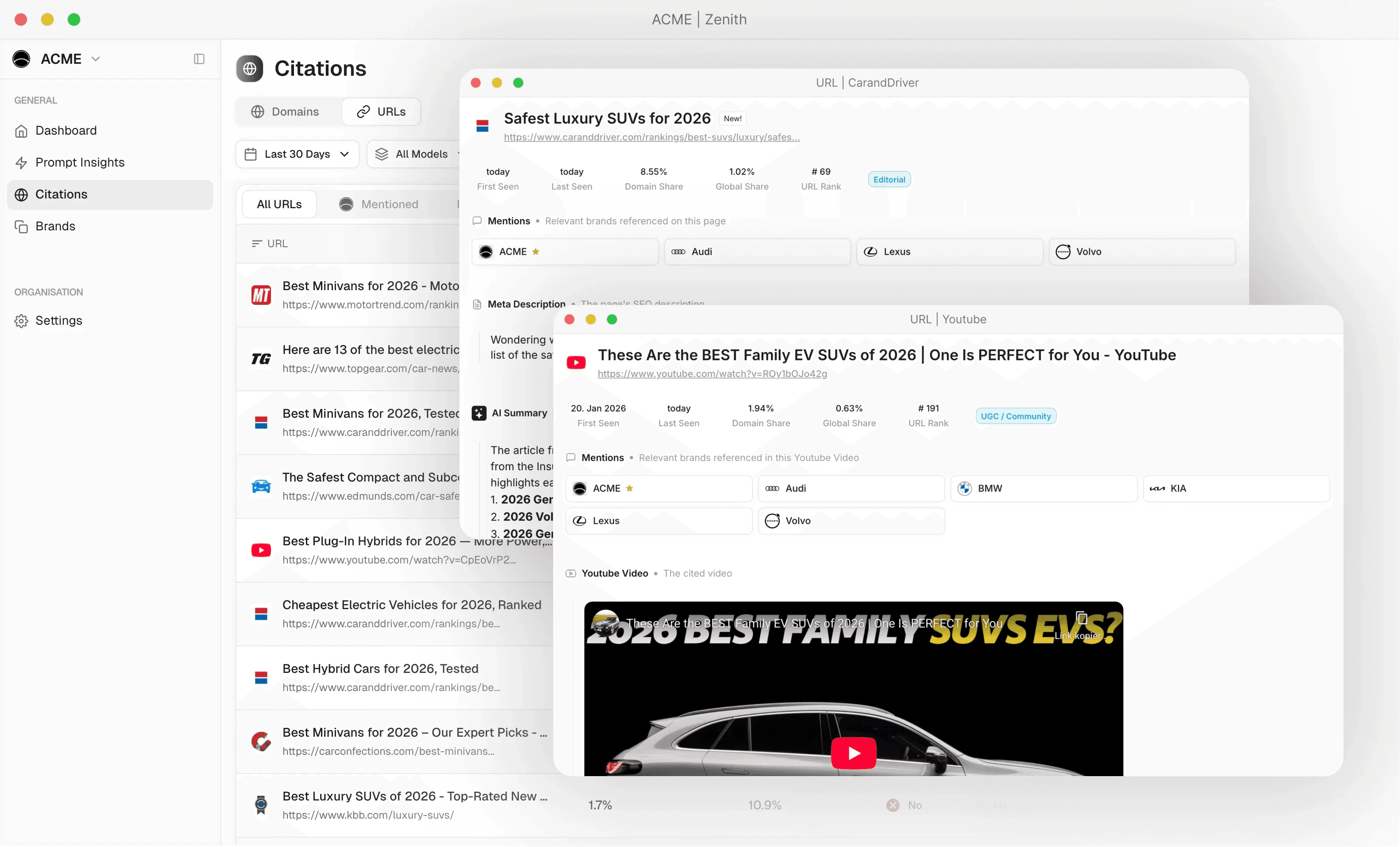The height and width of the screenshot is (847, 1400).
Task: Click the AI Summary sparkle icon
Action: pos(479,413)
